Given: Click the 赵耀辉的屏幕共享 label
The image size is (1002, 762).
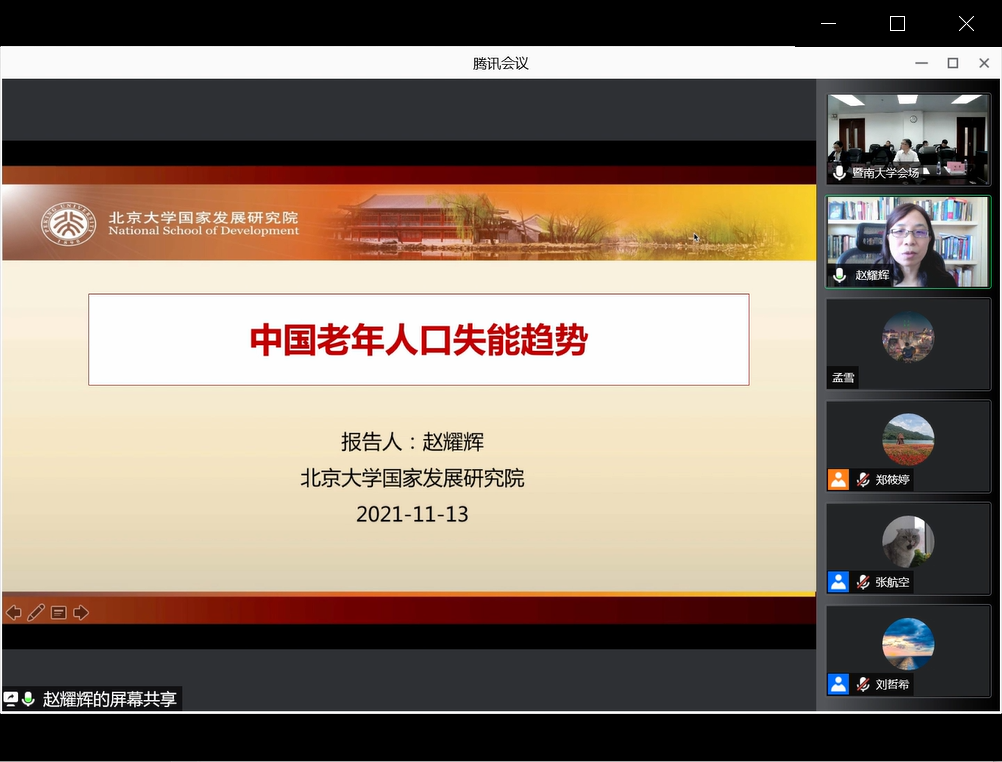Looking at the screenshot, I should pos(109,699).
